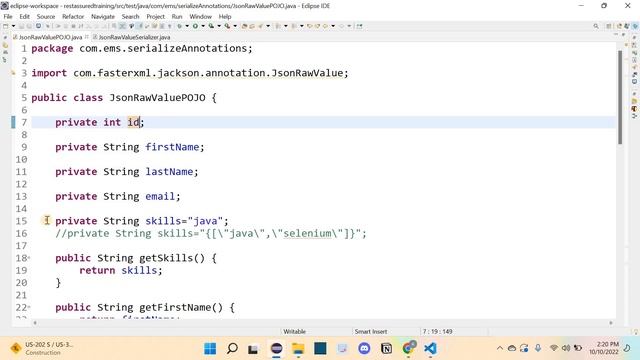Open the Project menu
640x360 pixels.
156,16
